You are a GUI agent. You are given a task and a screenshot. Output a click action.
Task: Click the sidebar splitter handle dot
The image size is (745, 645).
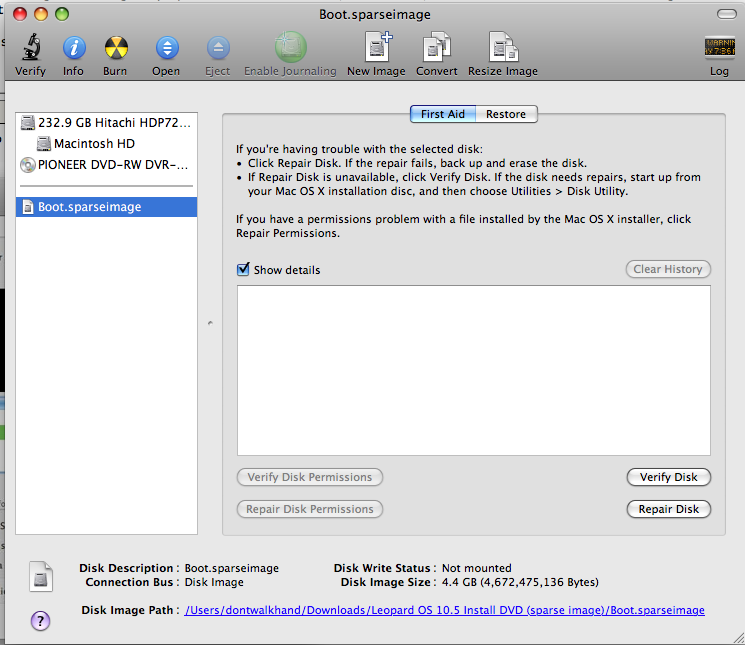210,323
